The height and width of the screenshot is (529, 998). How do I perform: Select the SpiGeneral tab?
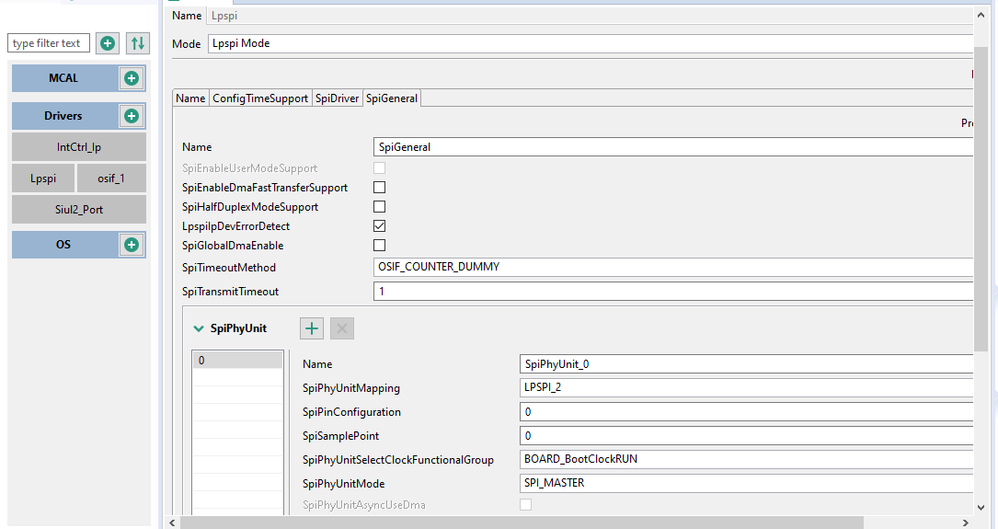click(x=391, y=98)
